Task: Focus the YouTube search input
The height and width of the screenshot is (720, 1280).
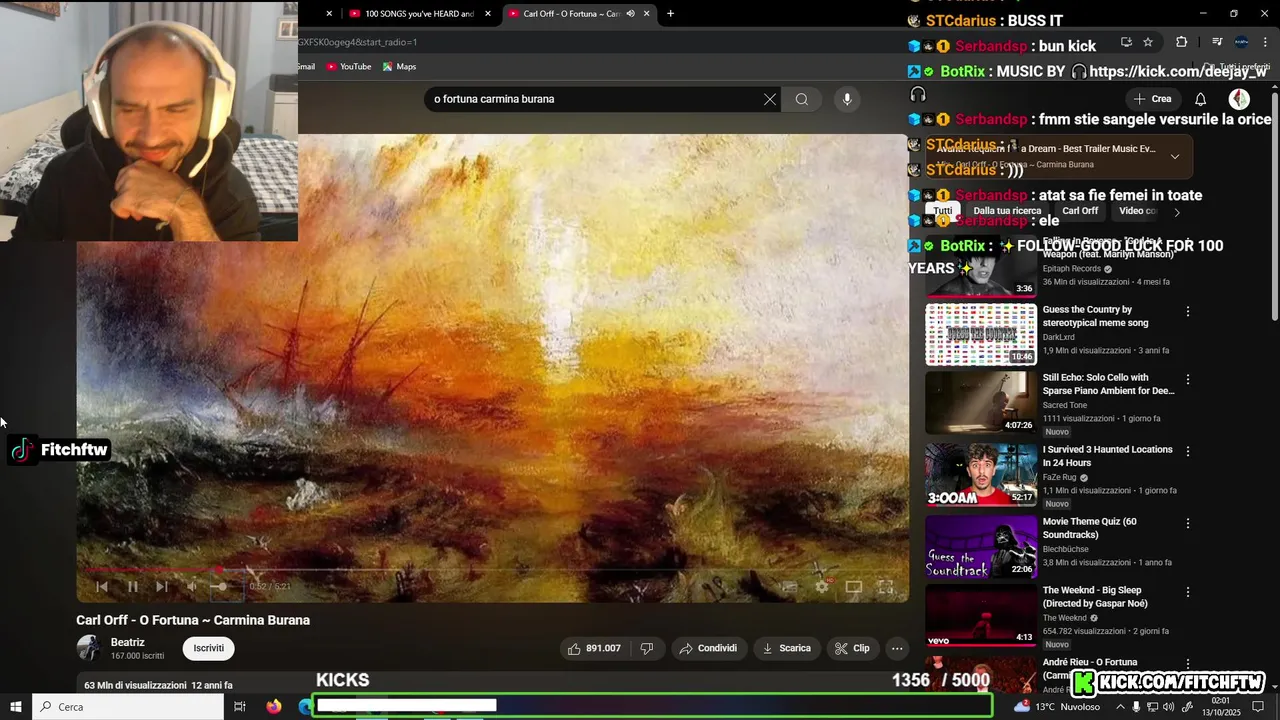Action: coord(595,99)
